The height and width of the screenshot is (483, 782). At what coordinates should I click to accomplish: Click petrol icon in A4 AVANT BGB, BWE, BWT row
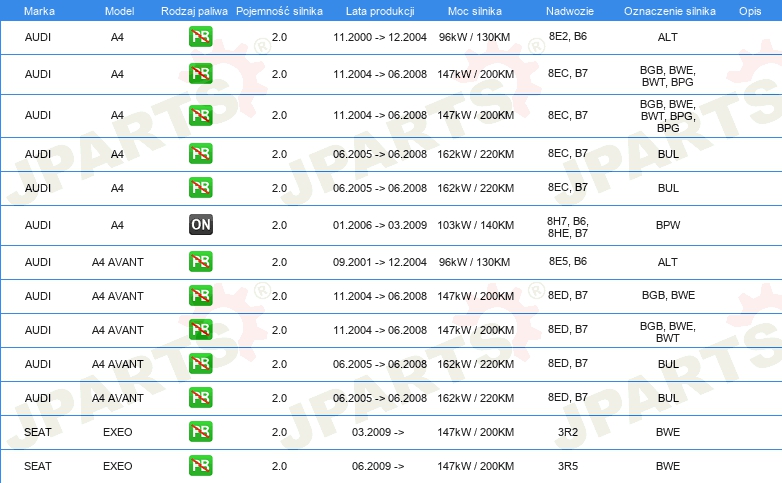coord(200,329)
